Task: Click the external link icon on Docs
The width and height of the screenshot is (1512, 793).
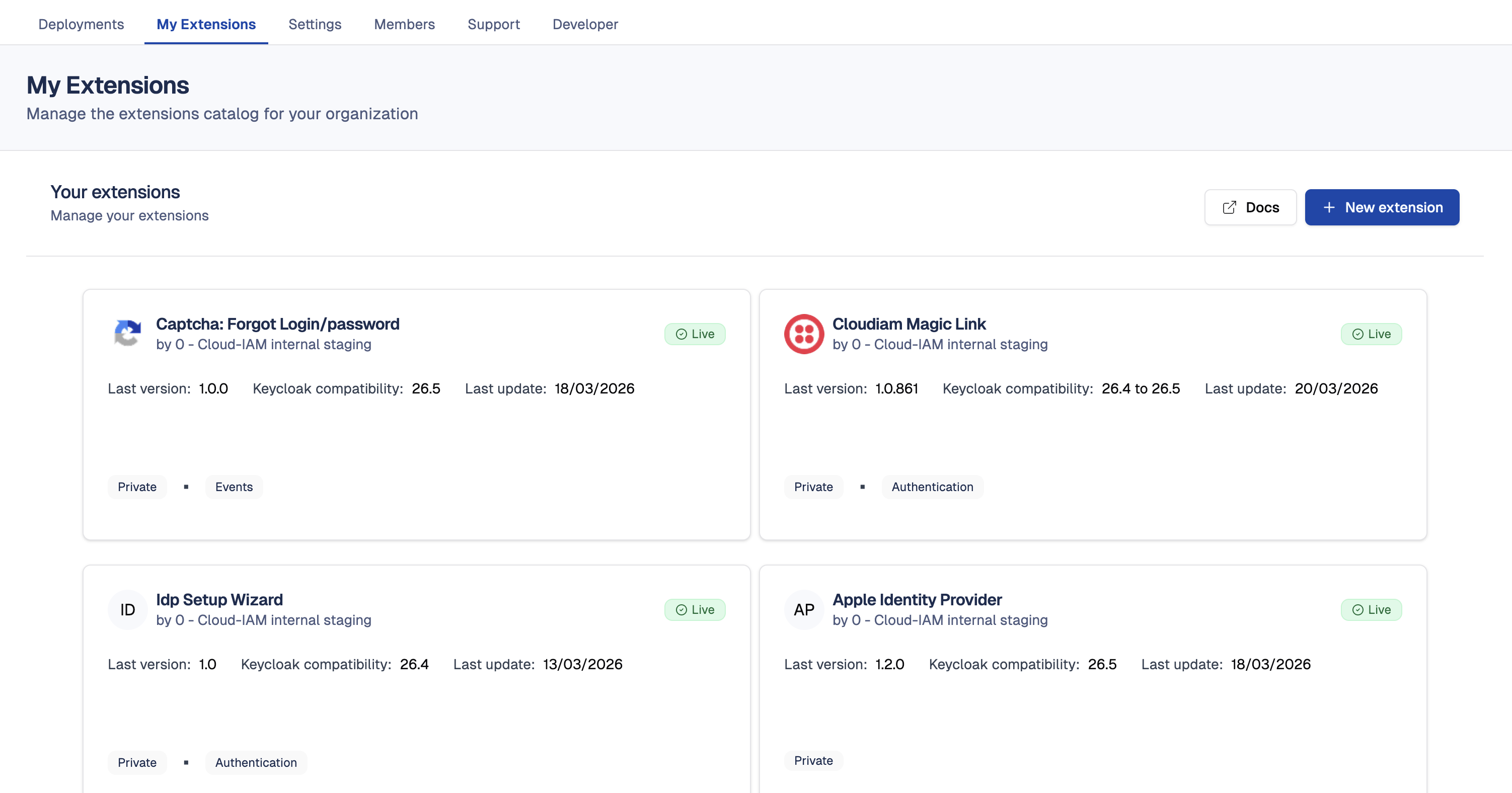Action: click(x=1229, y=207)
